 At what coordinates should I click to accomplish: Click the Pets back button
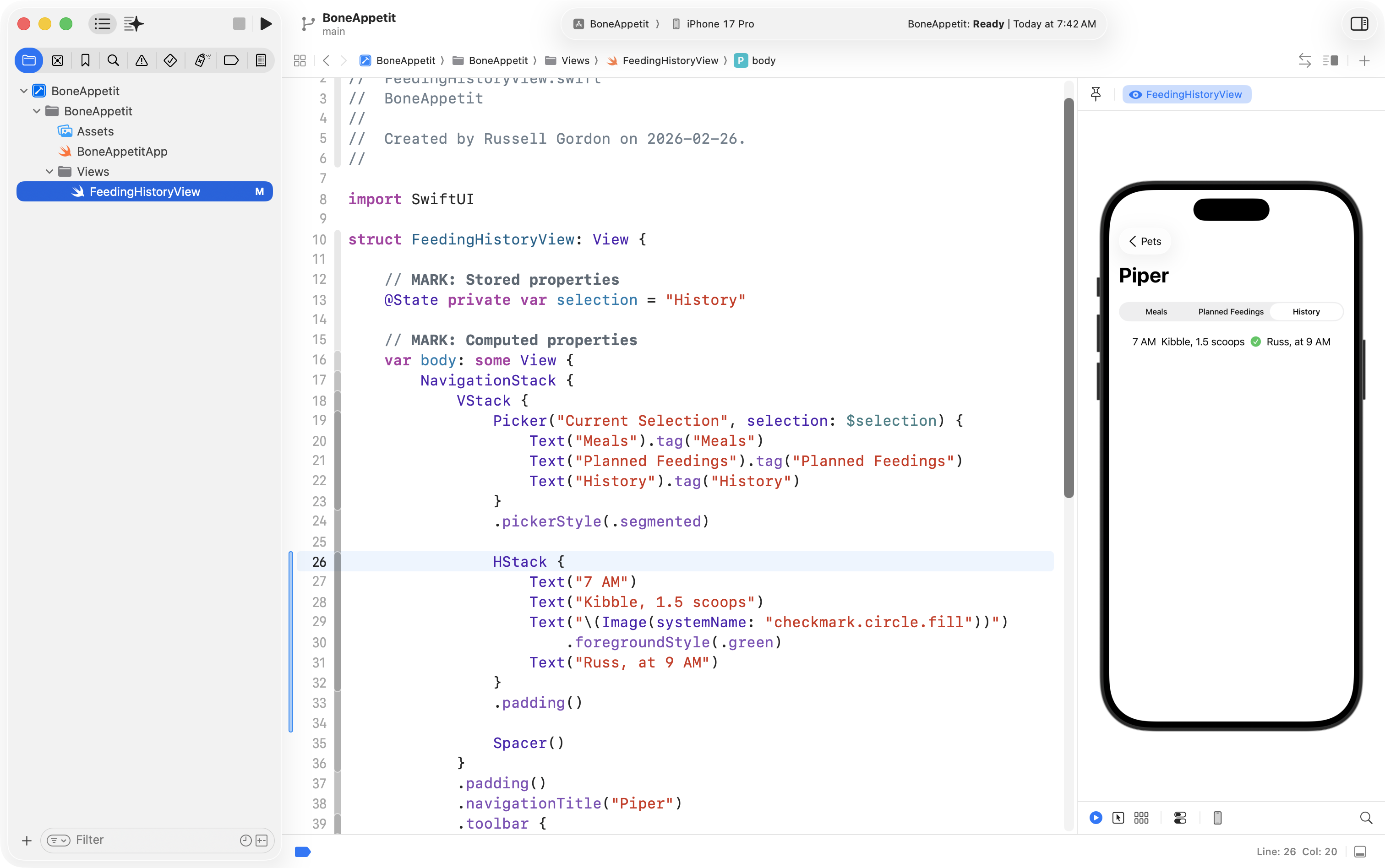(1145, 241)
